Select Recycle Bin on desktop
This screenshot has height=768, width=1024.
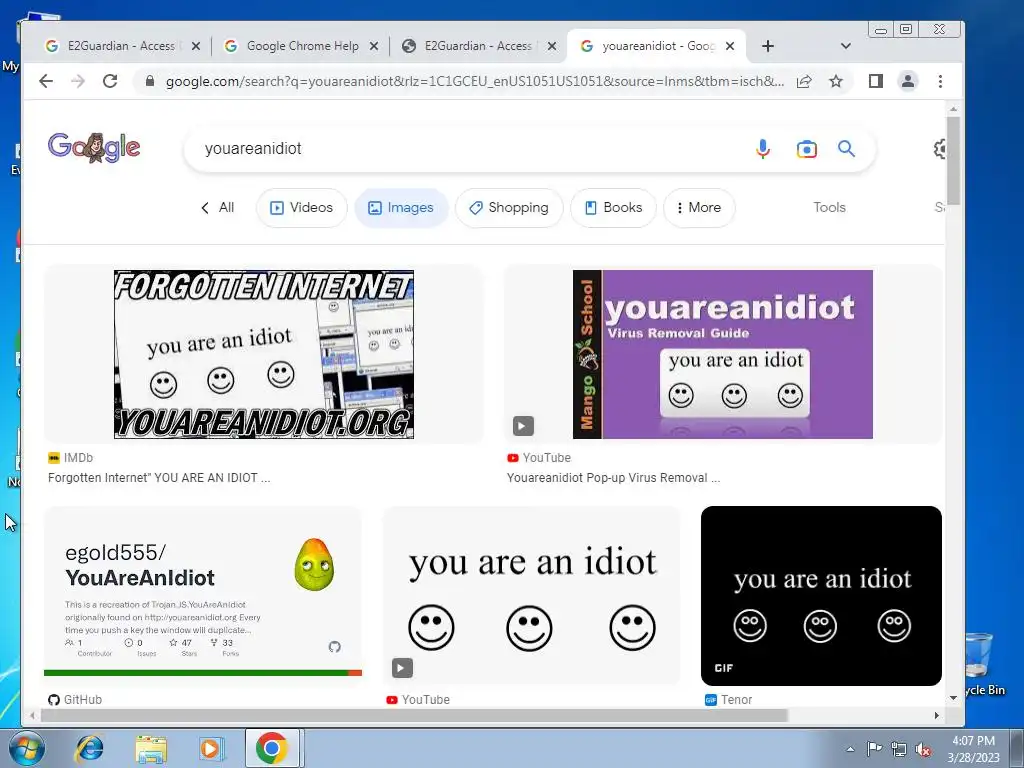click(980, 665)
